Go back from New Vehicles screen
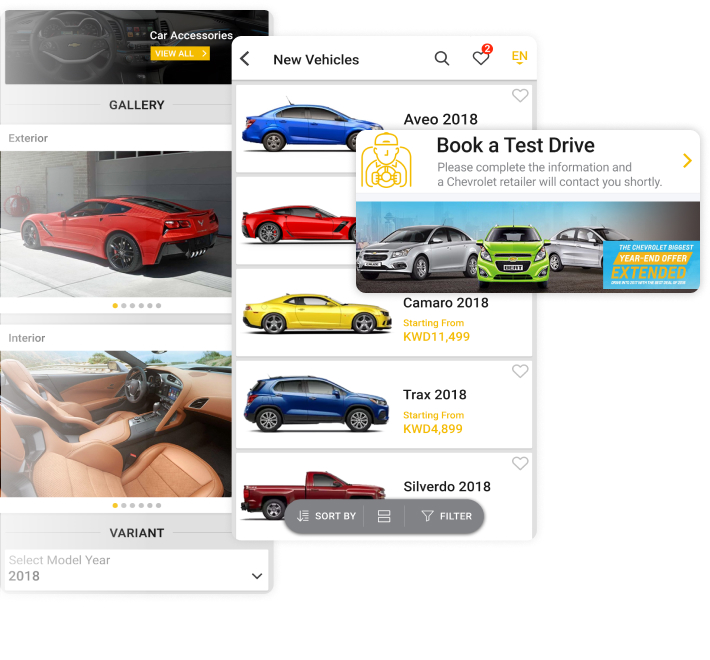 245,59
